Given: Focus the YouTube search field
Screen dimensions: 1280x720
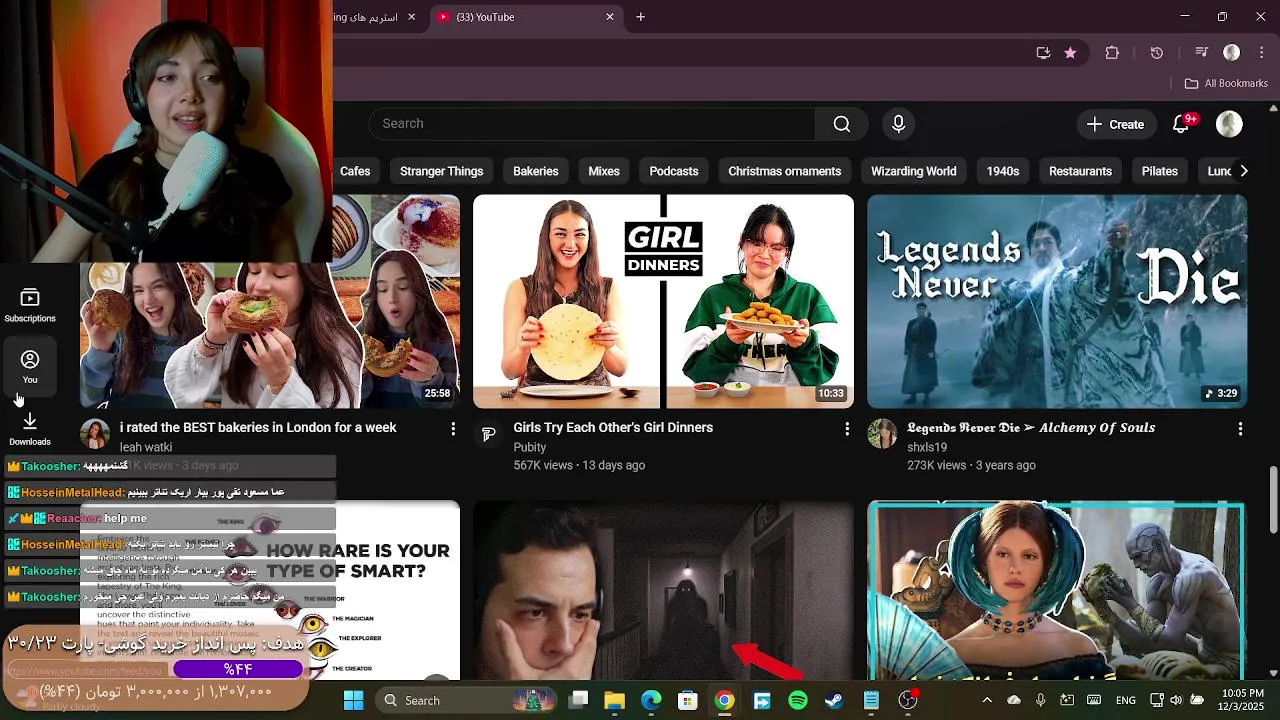Looking at the screenshot, I should [593, 124].
